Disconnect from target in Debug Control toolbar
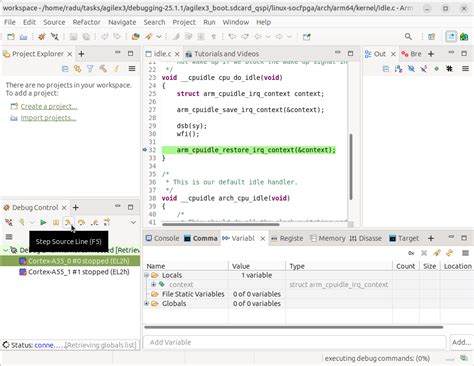474x366 pixels. (9, 222)
